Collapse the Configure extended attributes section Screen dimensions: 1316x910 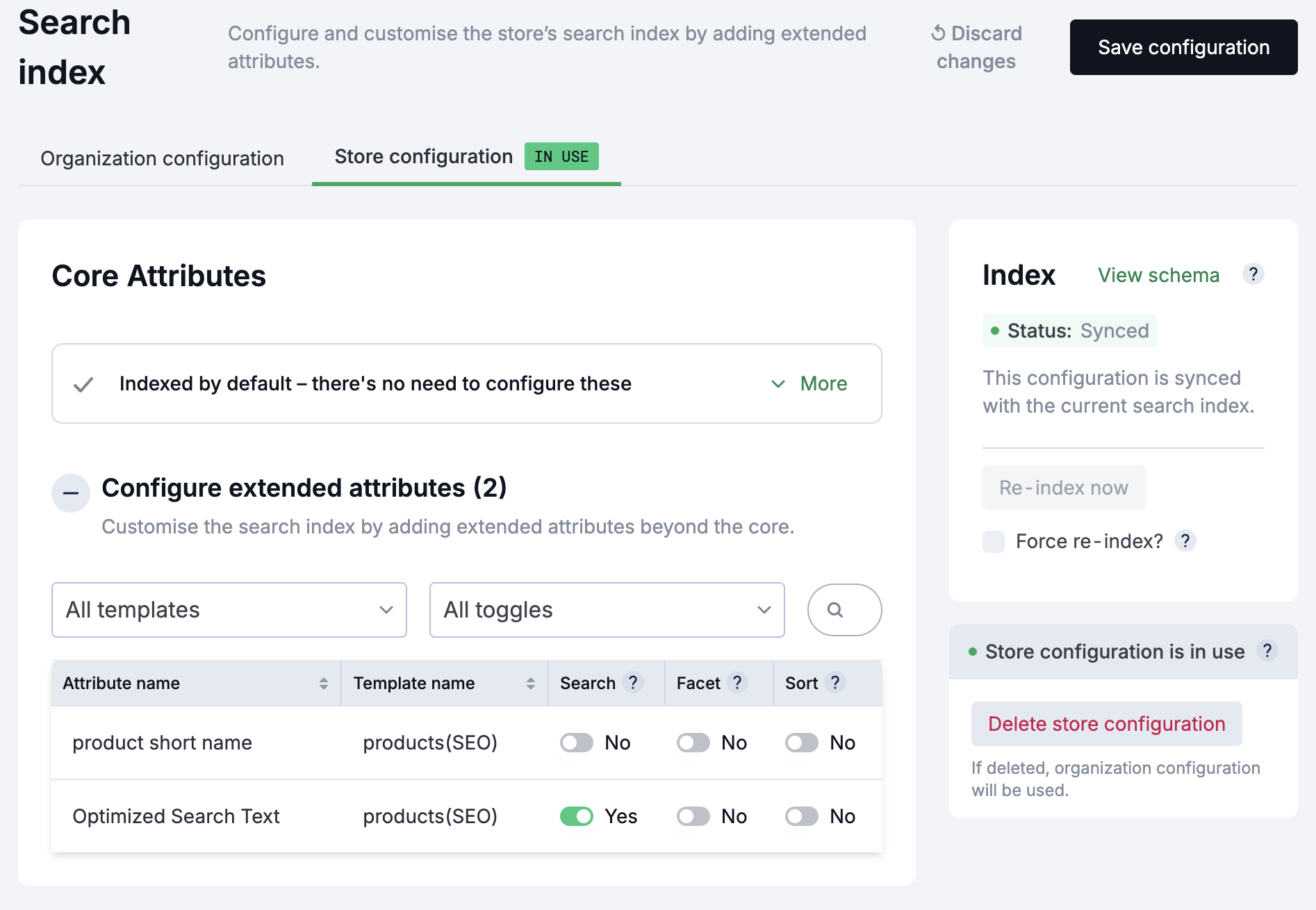pos(71,493)
